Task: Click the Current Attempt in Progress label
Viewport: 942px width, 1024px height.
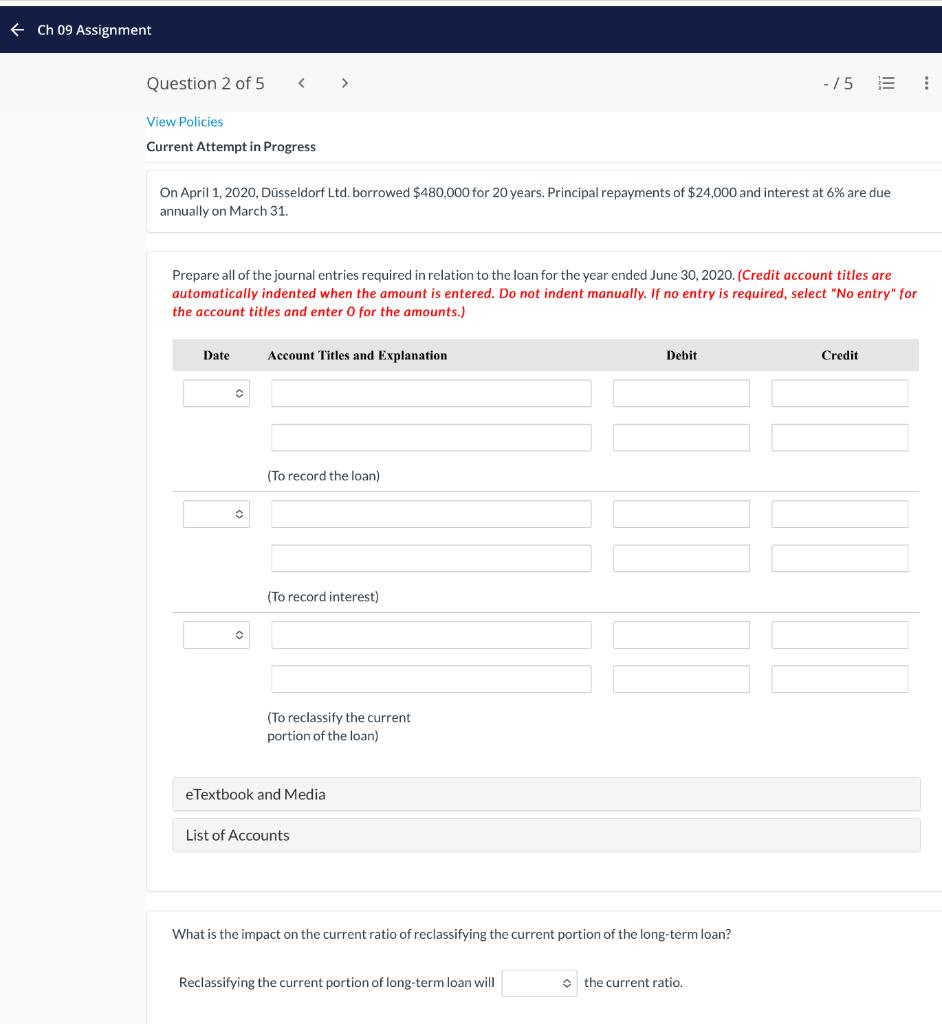Action: click(231, 146)
